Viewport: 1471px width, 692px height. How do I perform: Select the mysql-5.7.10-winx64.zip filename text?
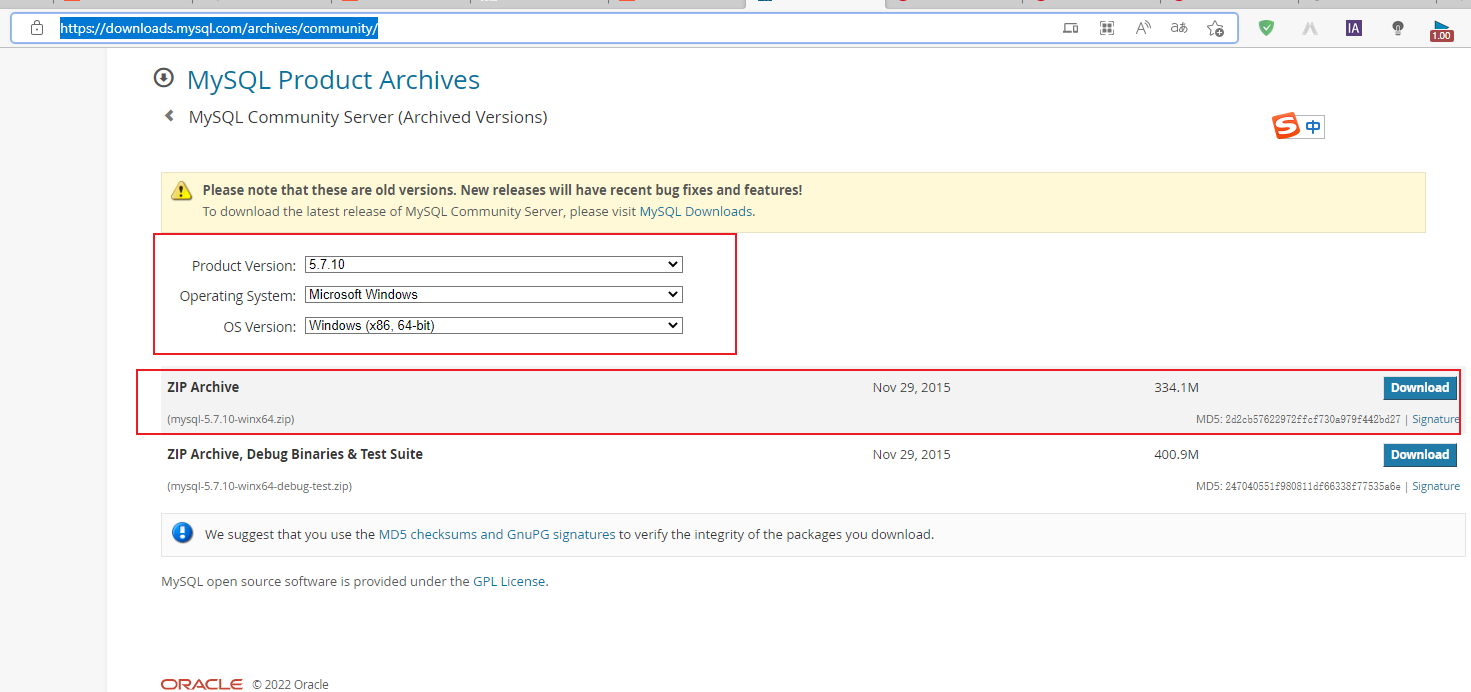click(x=231, y=420)
